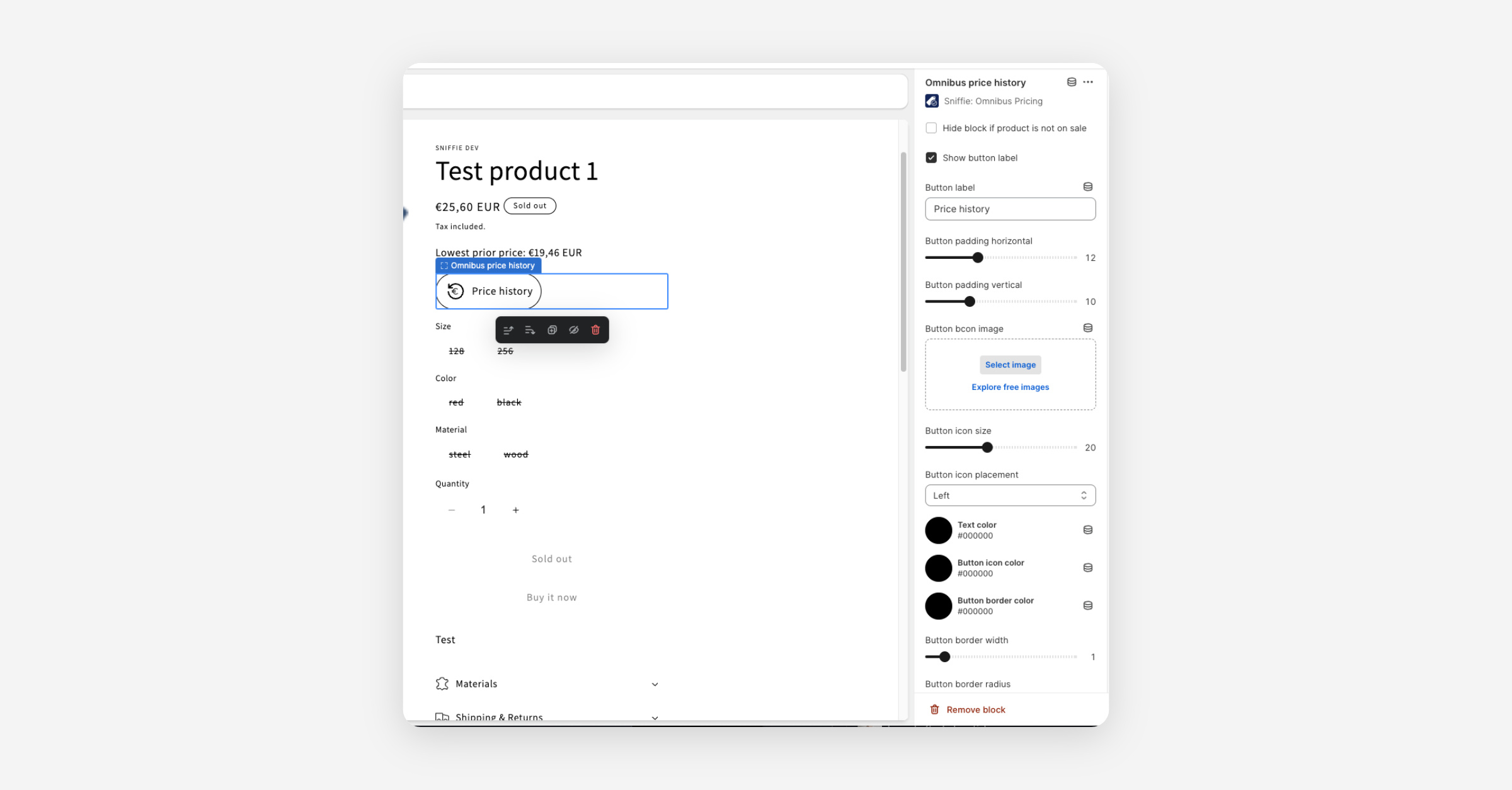Duplicate the Omnibus price history block
Viewport: 1512px width, 790px height.
(552, 330)
